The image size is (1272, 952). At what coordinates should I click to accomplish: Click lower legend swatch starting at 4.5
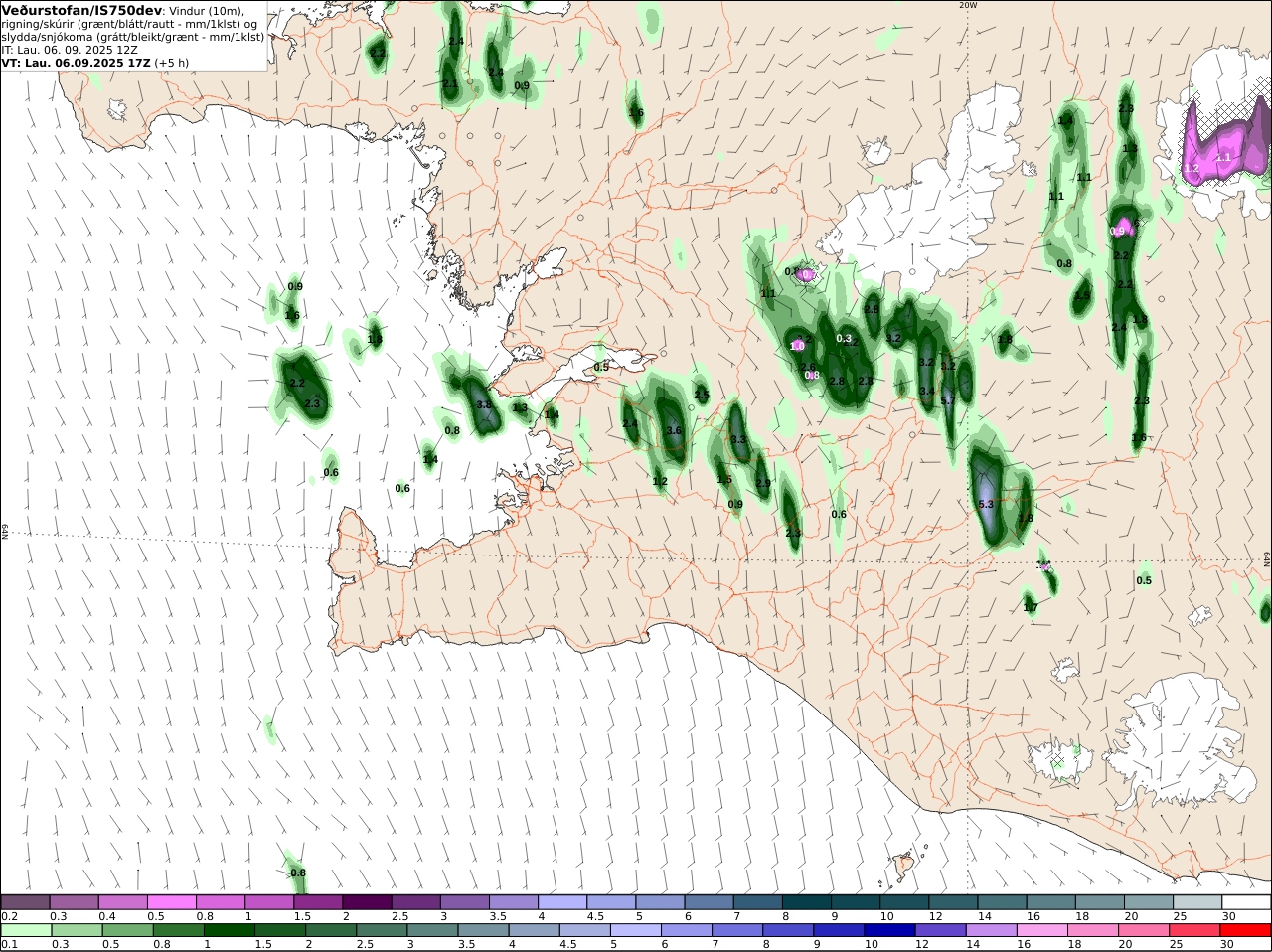tap(584, 931)
